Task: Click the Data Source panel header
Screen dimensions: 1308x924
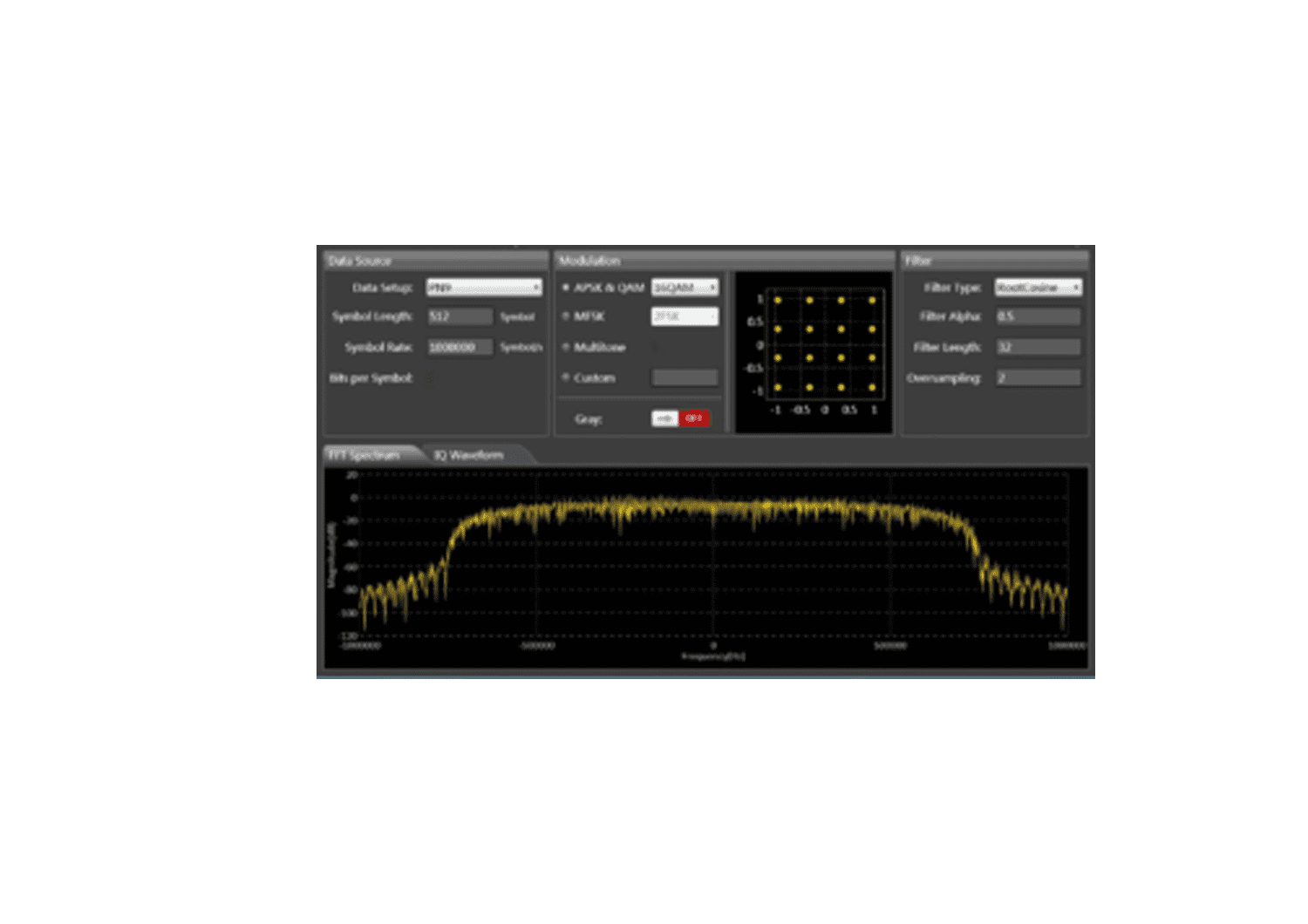Action: (x=436, y=260)
